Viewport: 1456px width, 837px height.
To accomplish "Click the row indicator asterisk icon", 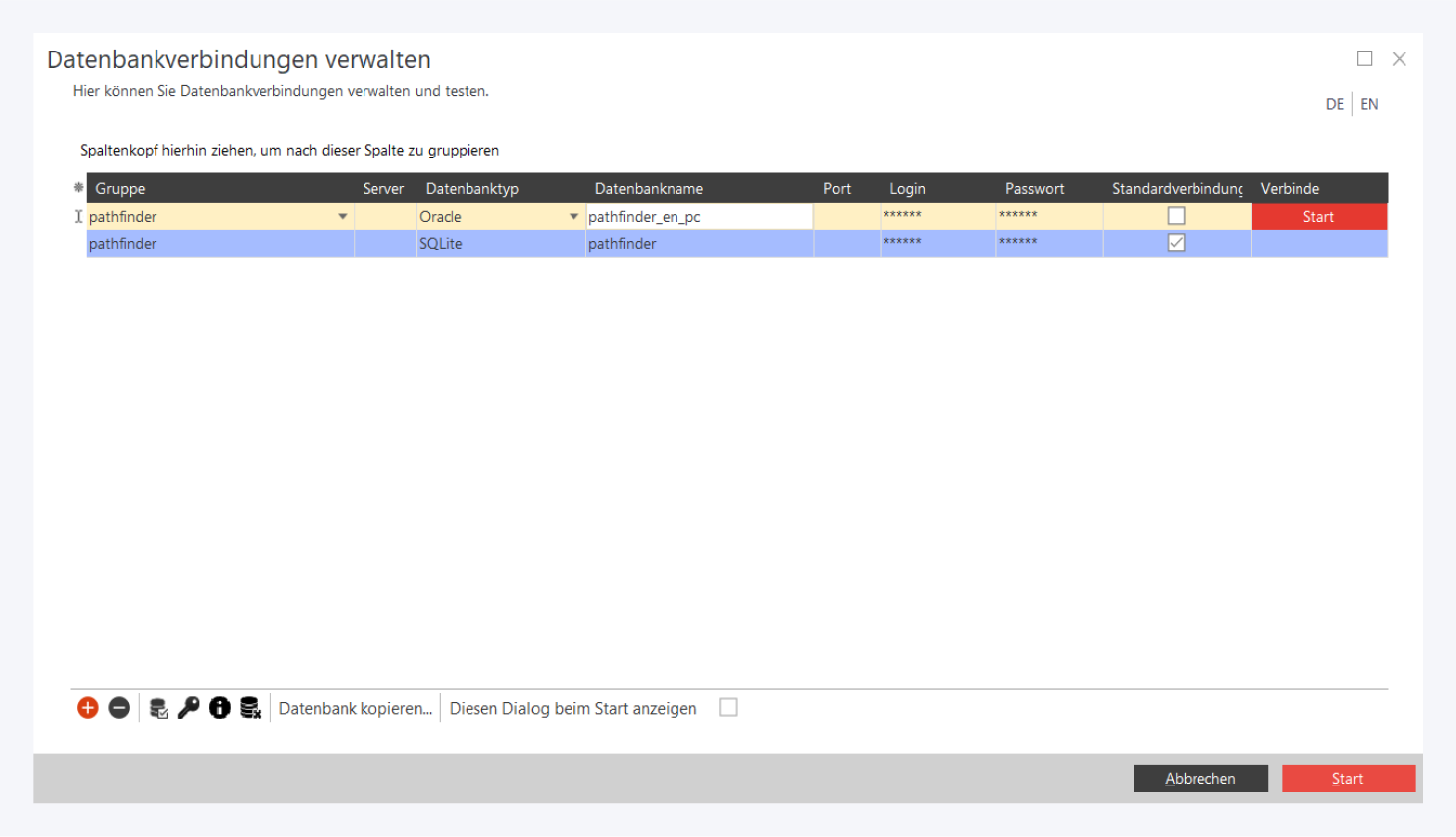I will click(77, 188).
